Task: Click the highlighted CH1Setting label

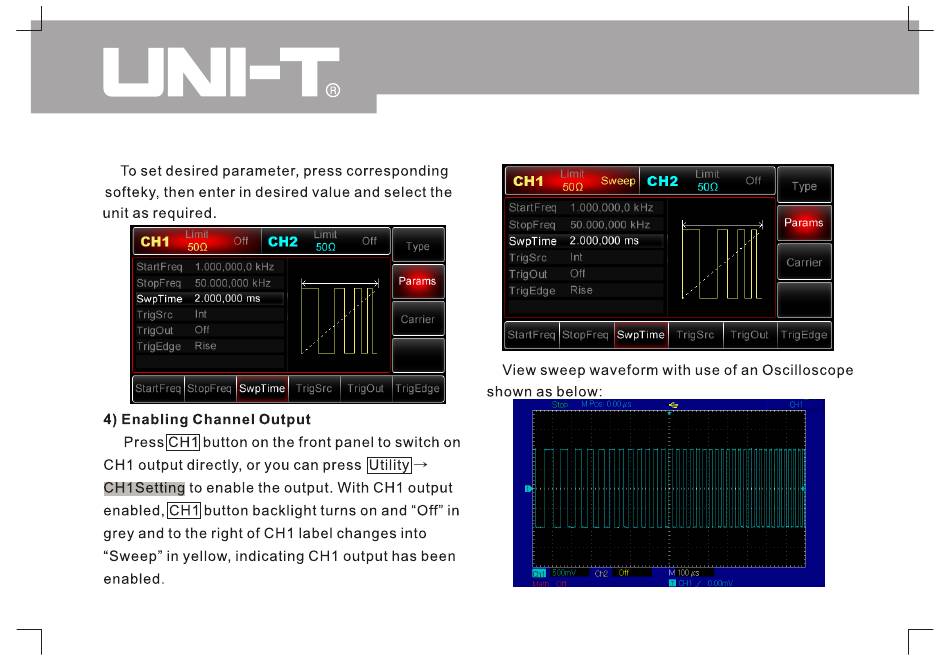Action: pos(144,488)
